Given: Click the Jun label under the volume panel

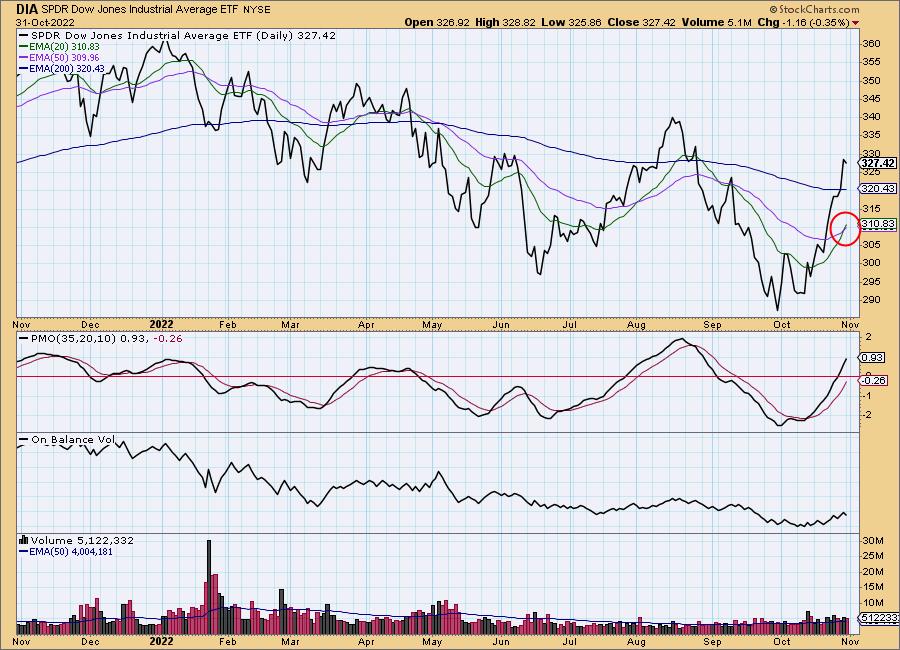Looking at the screenshot, I should tap(501, 641).
